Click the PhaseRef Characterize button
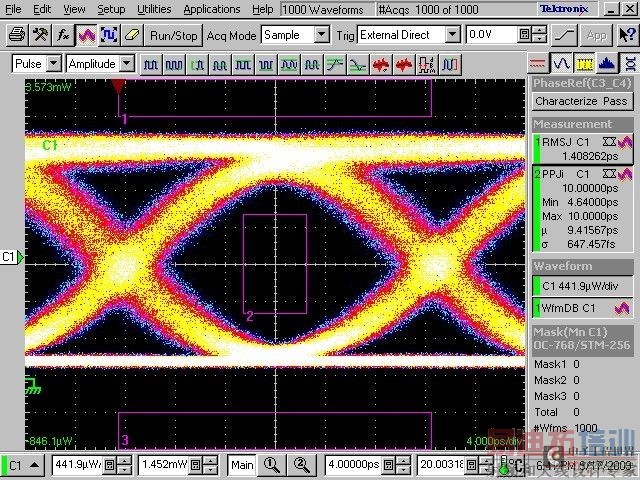The height and width of the screenshot is (480, 640). coord(583,101)
